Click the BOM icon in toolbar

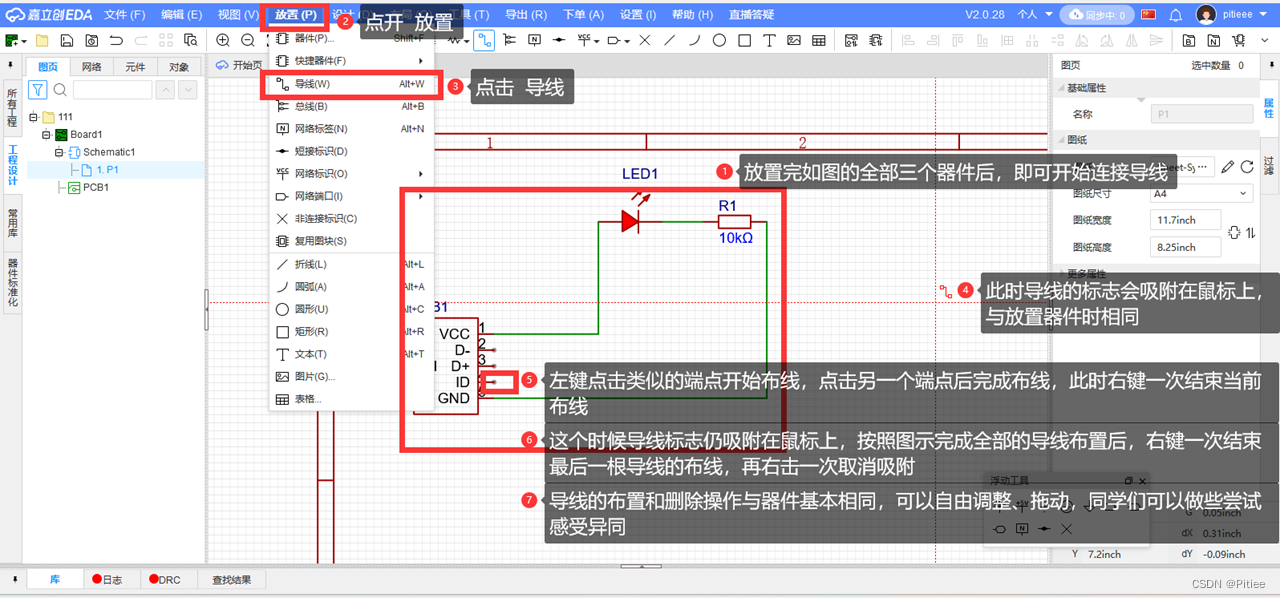(1189, 40)
